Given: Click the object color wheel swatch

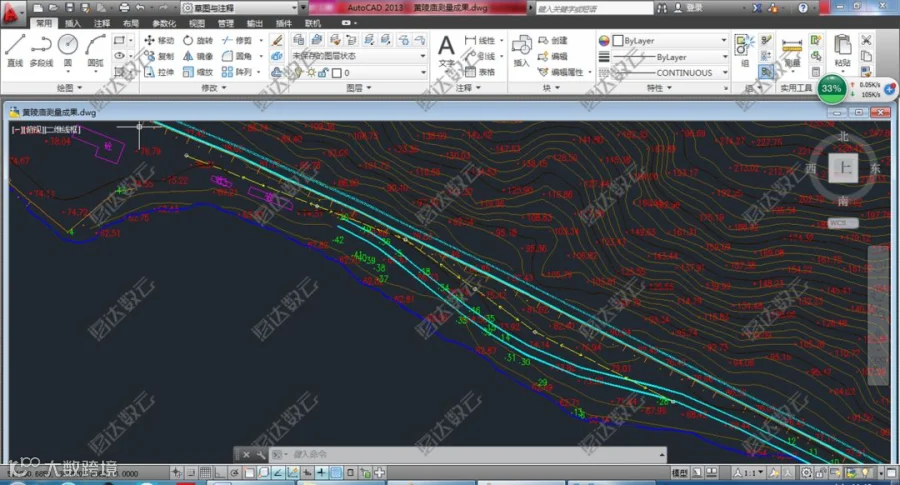Looking at the screenshot, I should tap(604, 41).
